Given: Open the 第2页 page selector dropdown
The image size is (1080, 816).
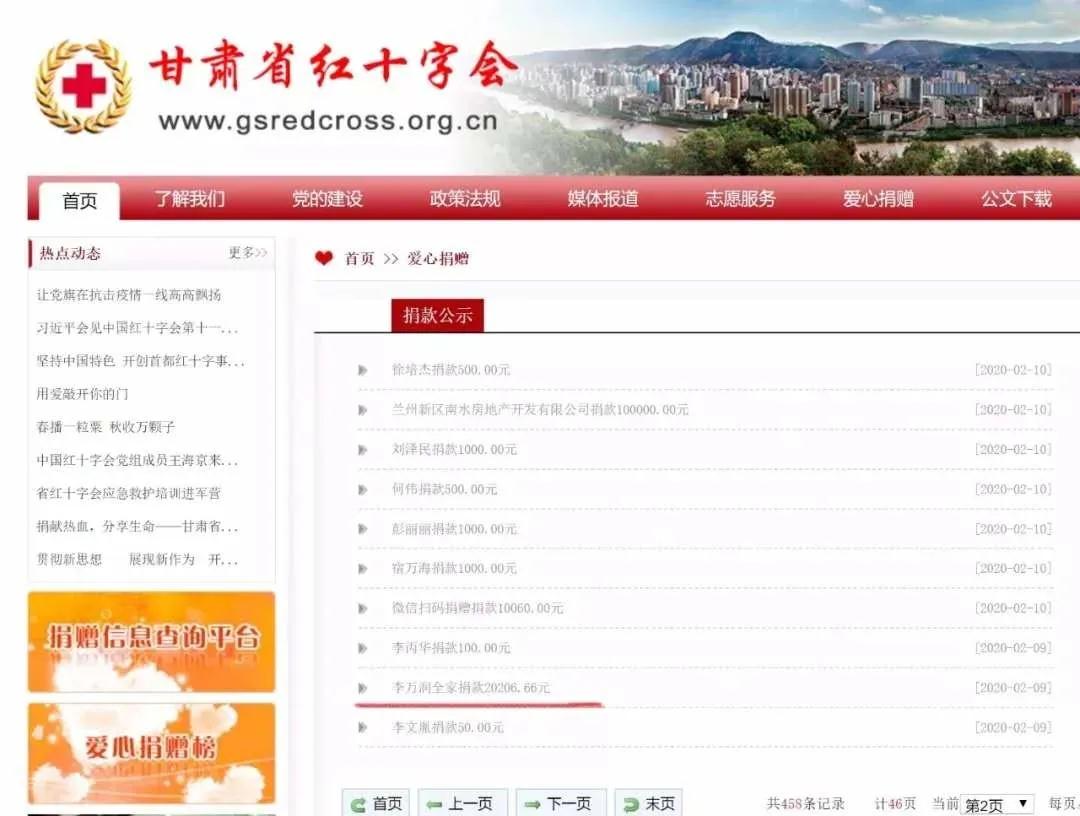Looking at the screenshot, I should [x=997, y=804].
